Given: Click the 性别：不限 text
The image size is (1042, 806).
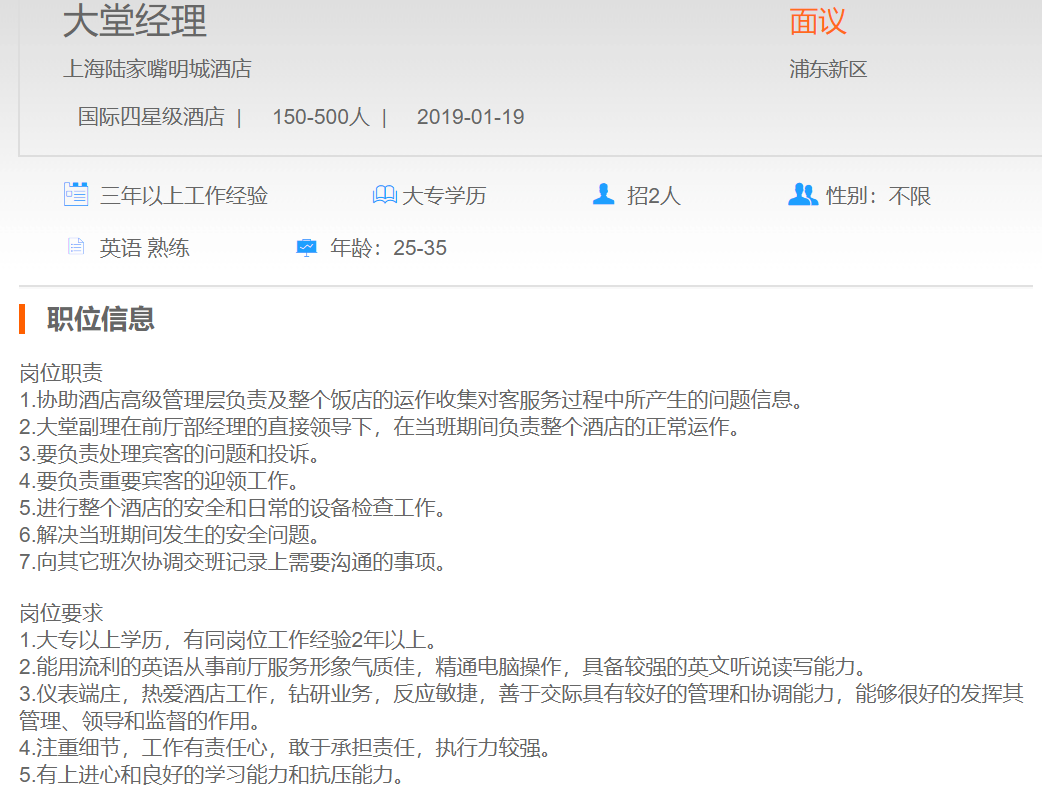Looking at the screenshot, I should coord(878,196).
